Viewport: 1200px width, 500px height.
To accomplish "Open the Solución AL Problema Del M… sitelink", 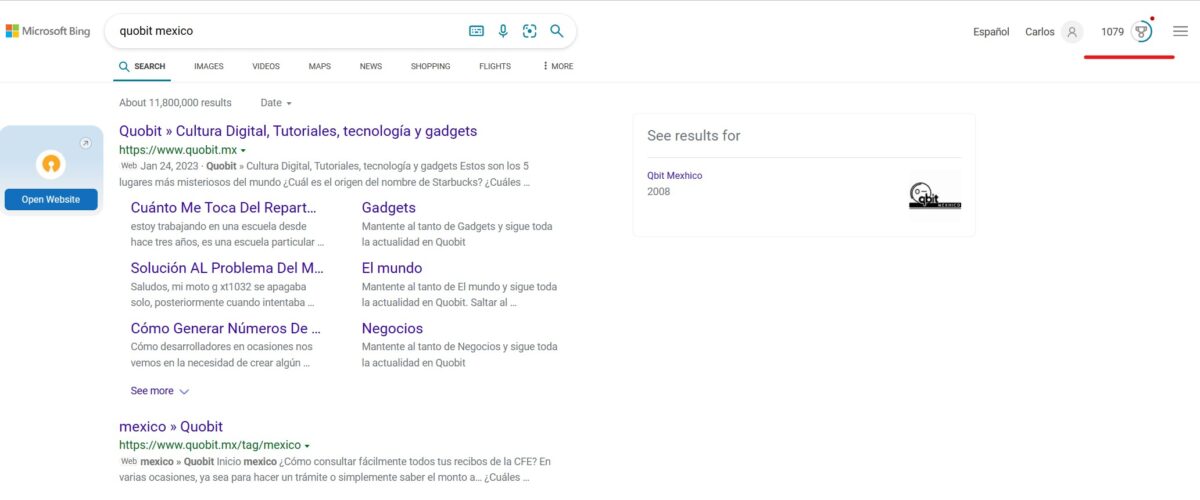I will tap(227, 268).
